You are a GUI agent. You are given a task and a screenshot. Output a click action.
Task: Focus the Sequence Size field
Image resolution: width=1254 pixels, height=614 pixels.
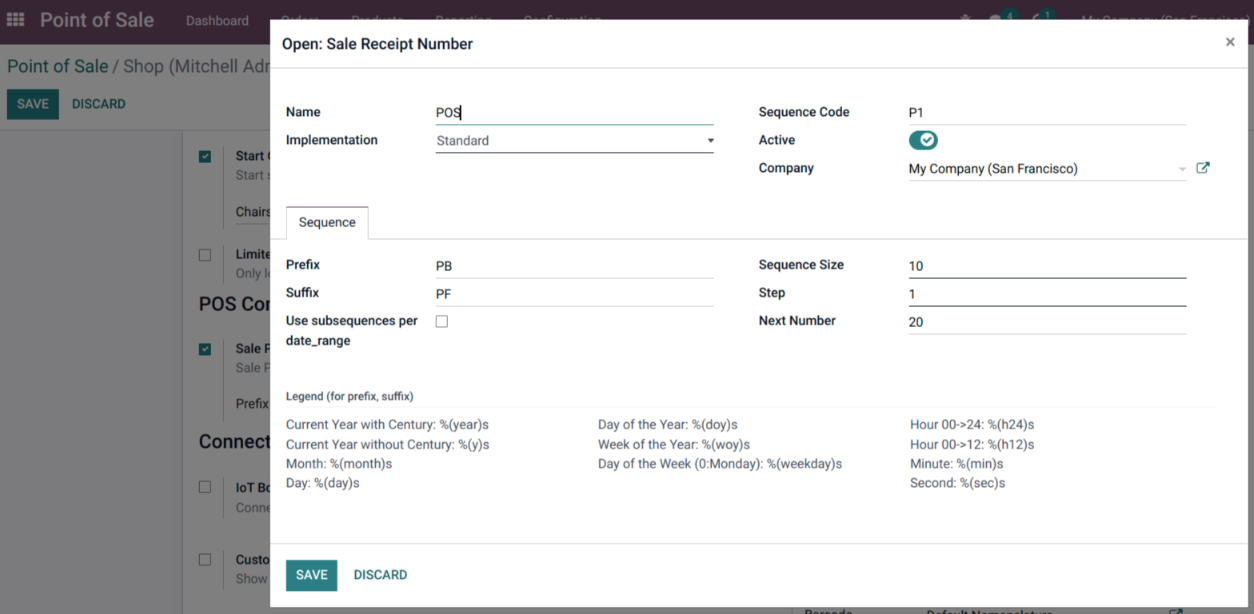1047,266
